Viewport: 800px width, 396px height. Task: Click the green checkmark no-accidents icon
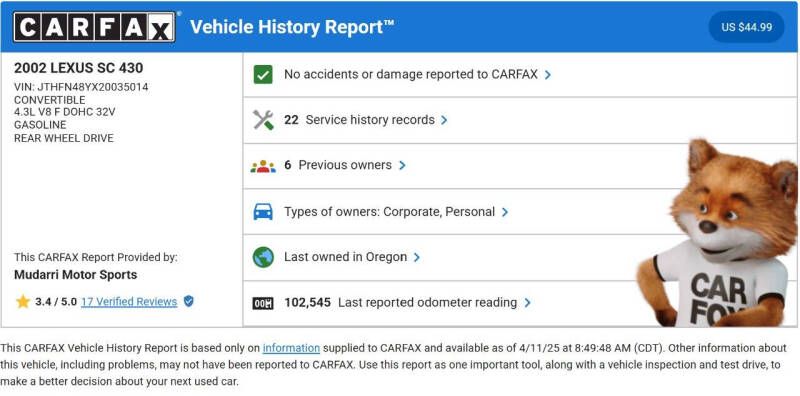[263, 75]
